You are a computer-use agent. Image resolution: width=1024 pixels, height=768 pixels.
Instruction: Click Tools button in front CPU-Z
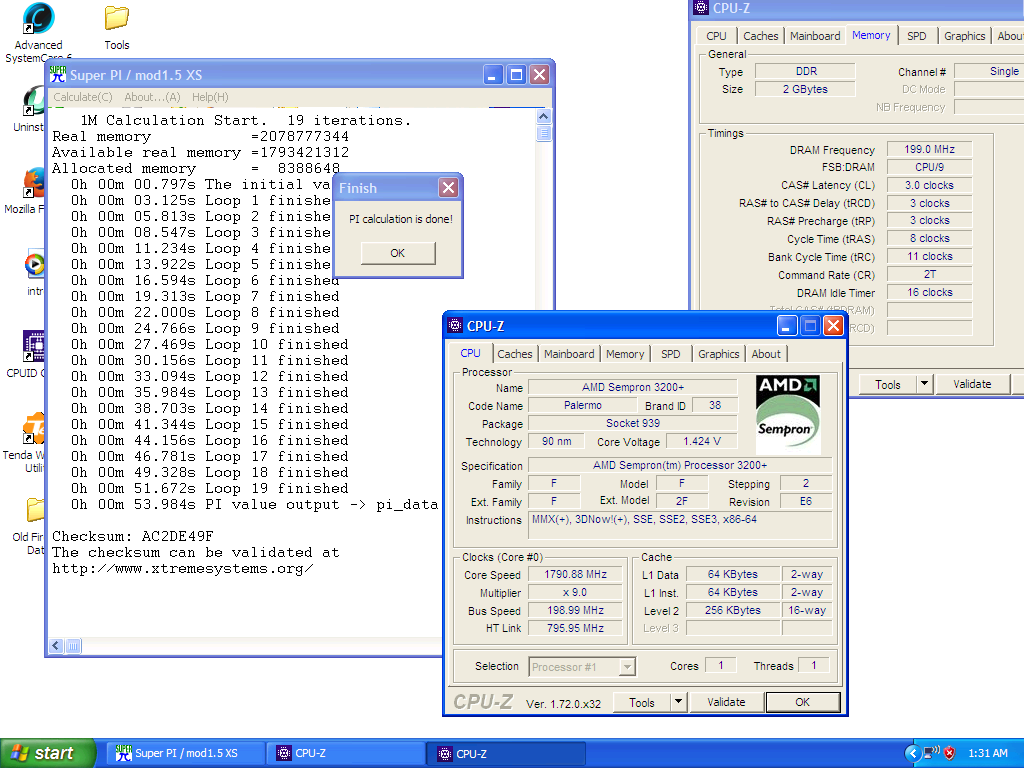pyautogui.click(x=642, y=703)
